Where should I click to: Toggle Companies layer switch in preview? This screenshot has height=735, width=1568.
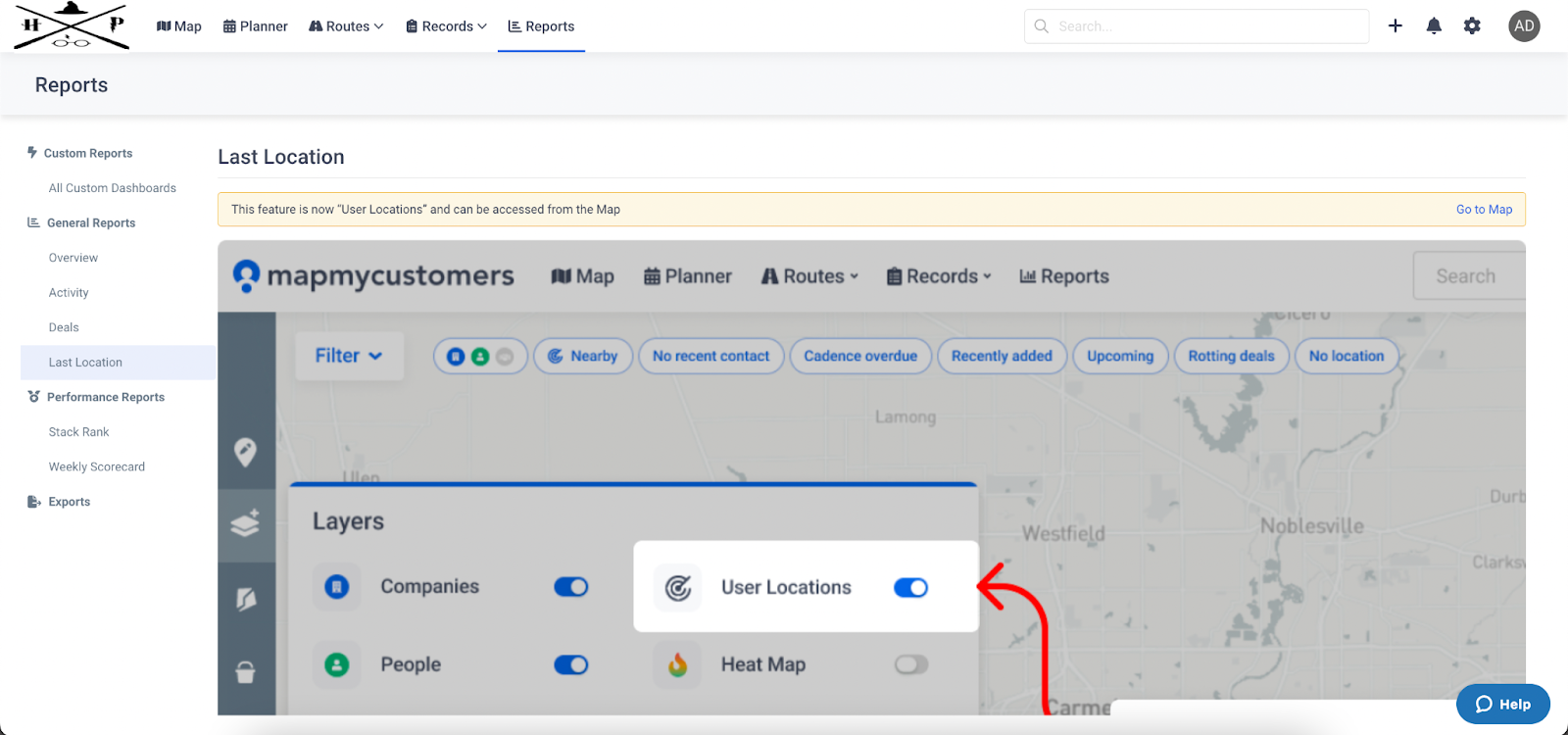[x=571, y=587]
